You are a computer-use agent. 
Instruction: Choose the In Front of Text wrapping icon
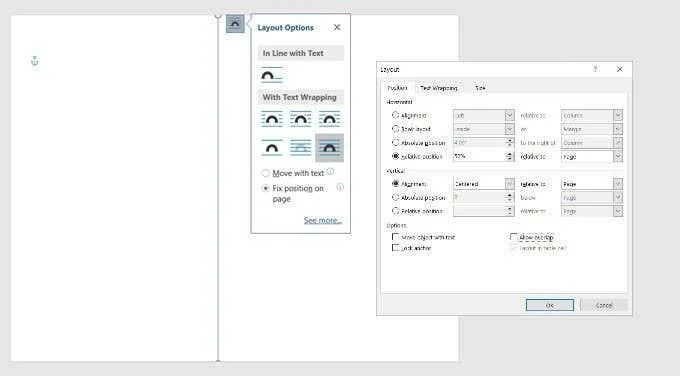coord(329,148)
